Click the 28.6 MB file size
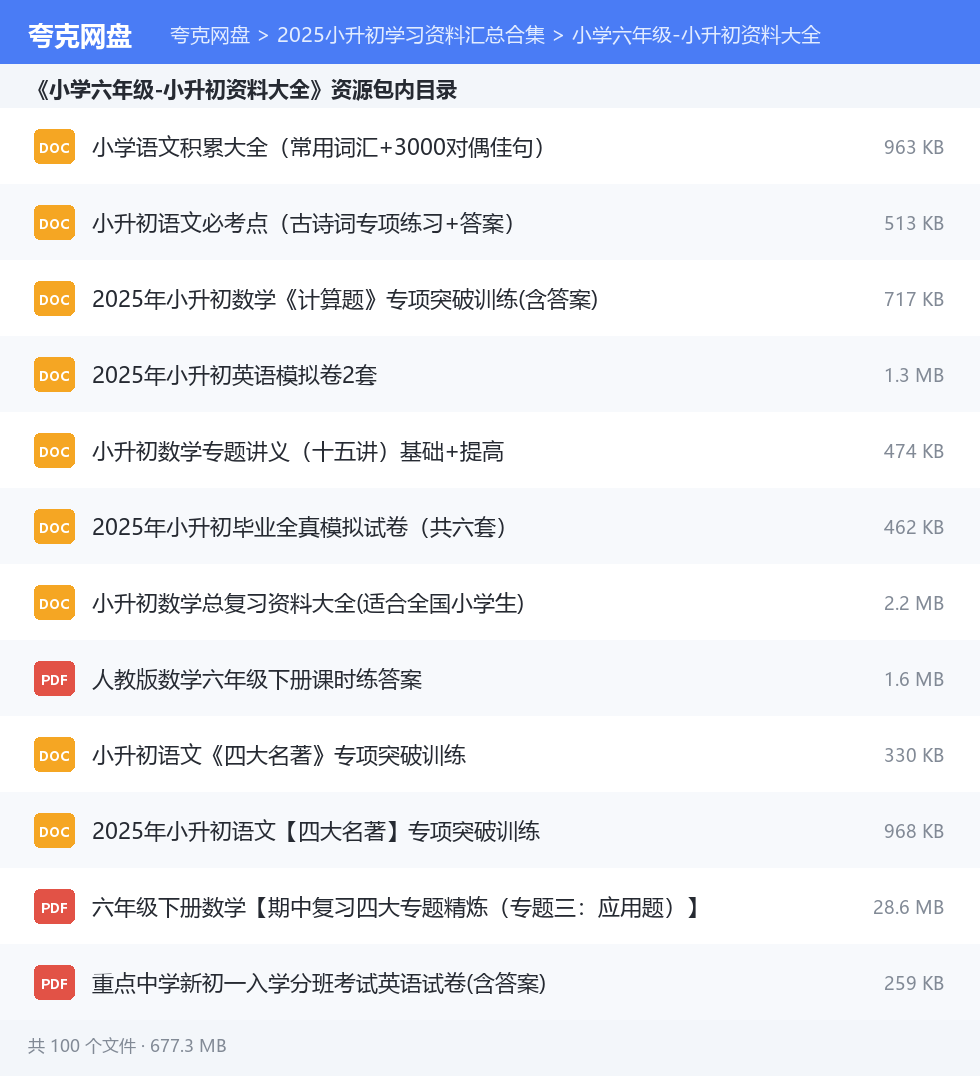Viewport: 980px width, 1076px height. (x=908, y=907)
